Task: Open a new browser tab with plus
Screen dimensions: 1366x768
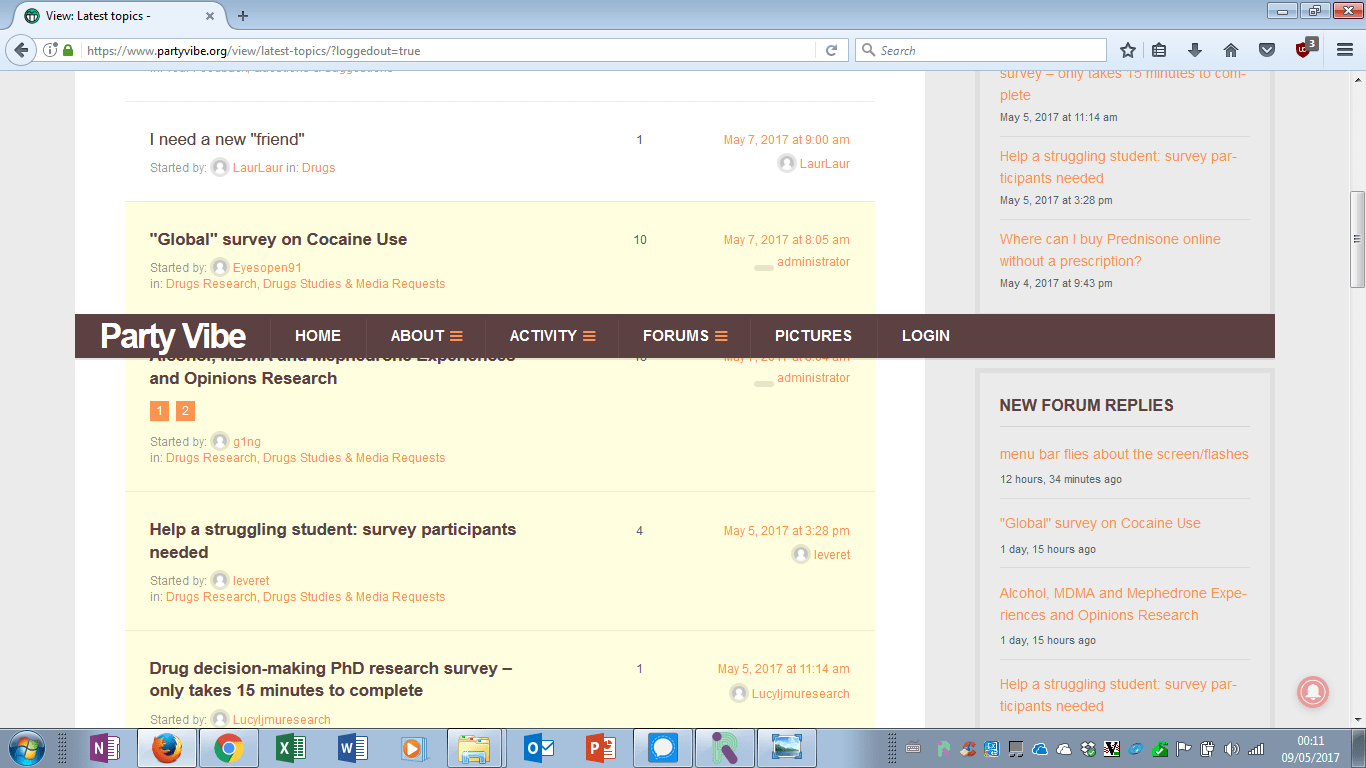Action: (243, 16)
